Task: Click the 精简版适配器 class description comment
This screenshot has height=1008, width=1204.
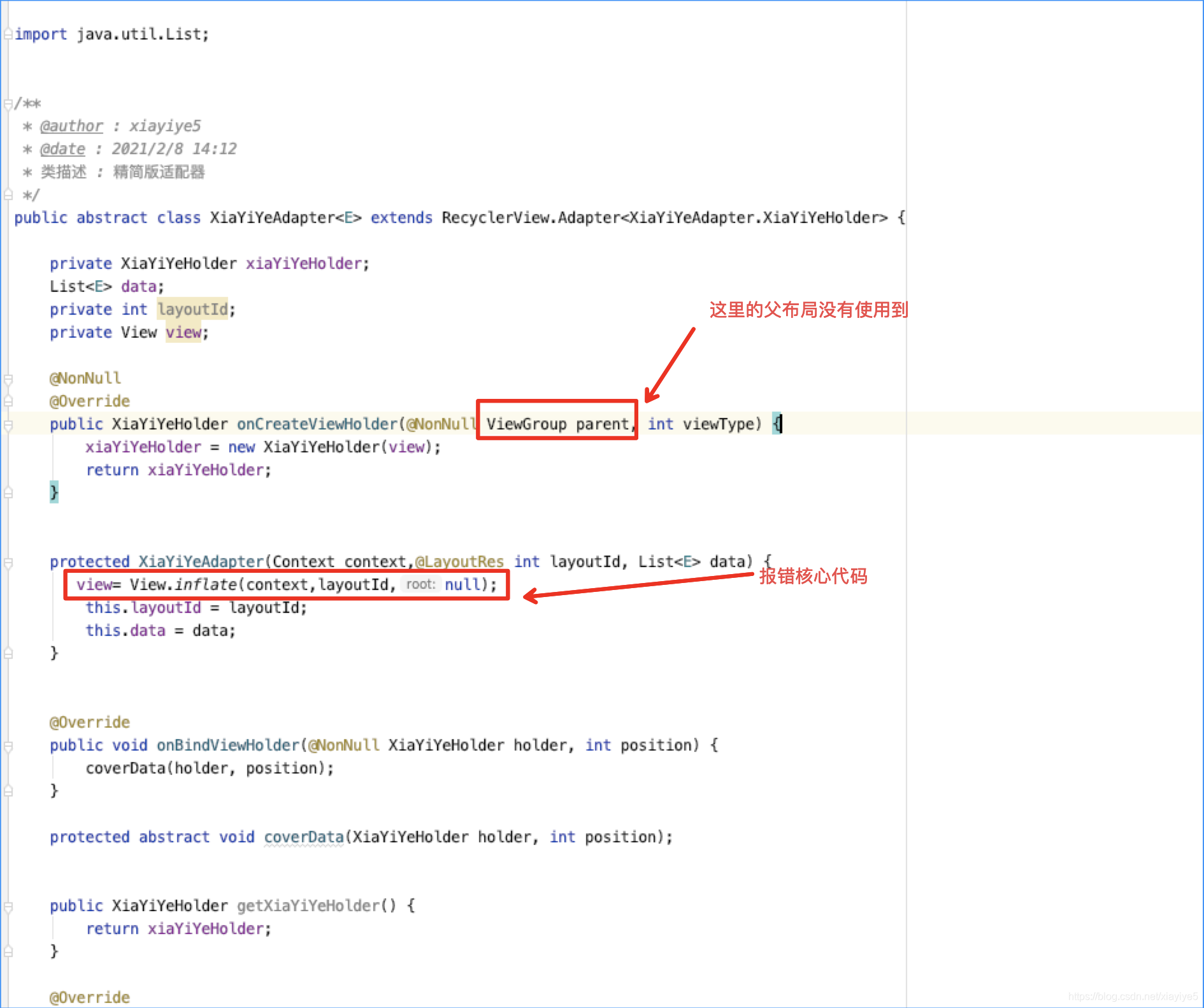Action: (159, 172)
